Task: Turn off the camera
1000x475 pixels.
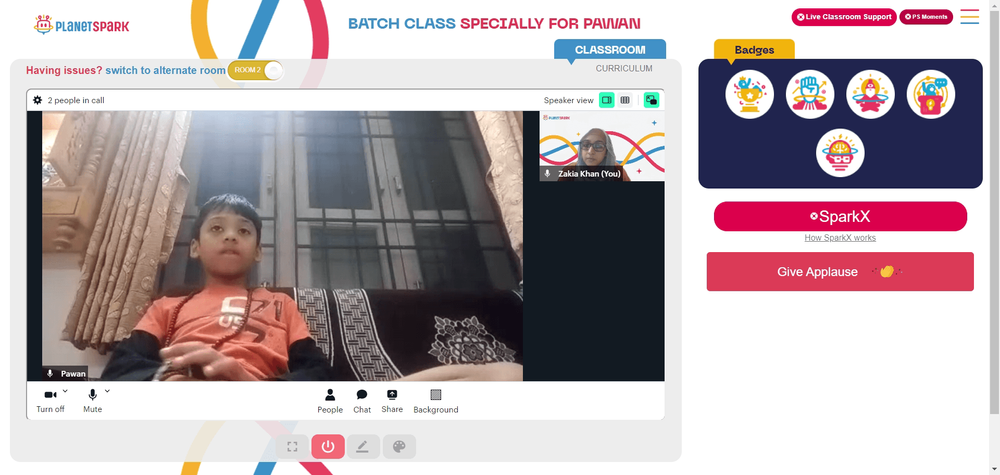Action: [x=50, y=401]
